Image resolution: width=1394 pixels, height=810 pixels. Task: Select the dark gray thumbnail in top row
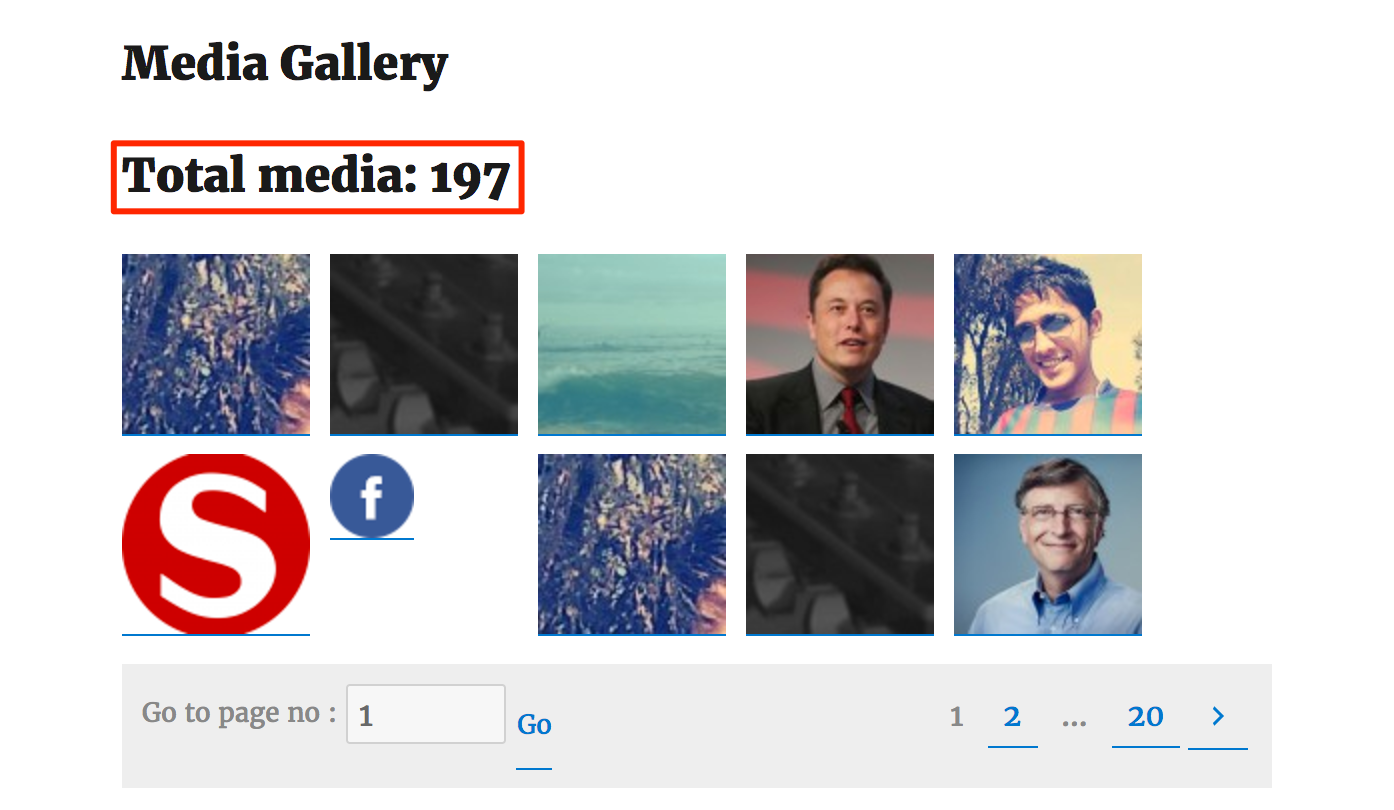pyautogui.click(x=423, y=344)
